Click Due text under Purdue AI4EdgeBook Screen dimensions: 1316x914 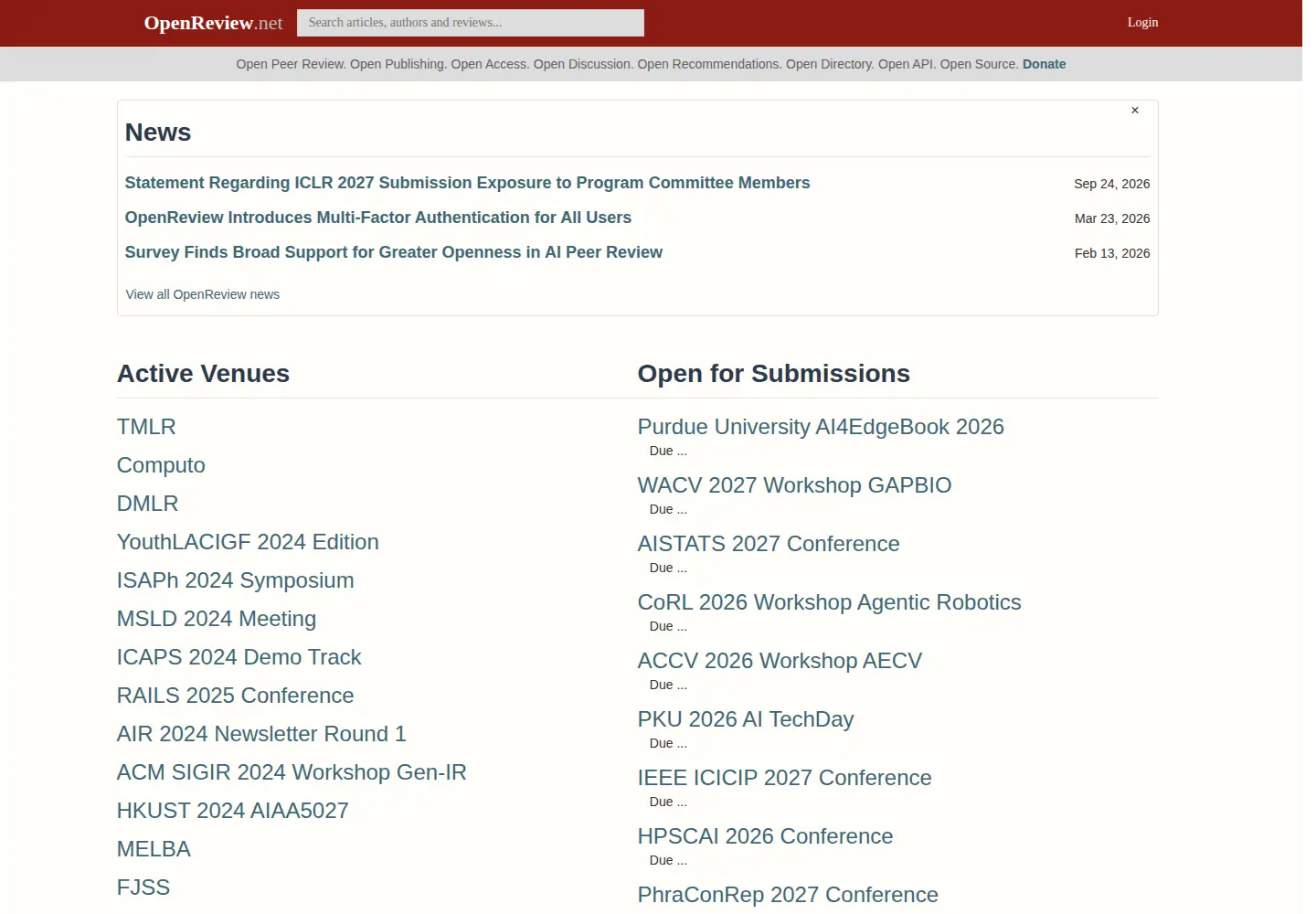coord(668,451)
